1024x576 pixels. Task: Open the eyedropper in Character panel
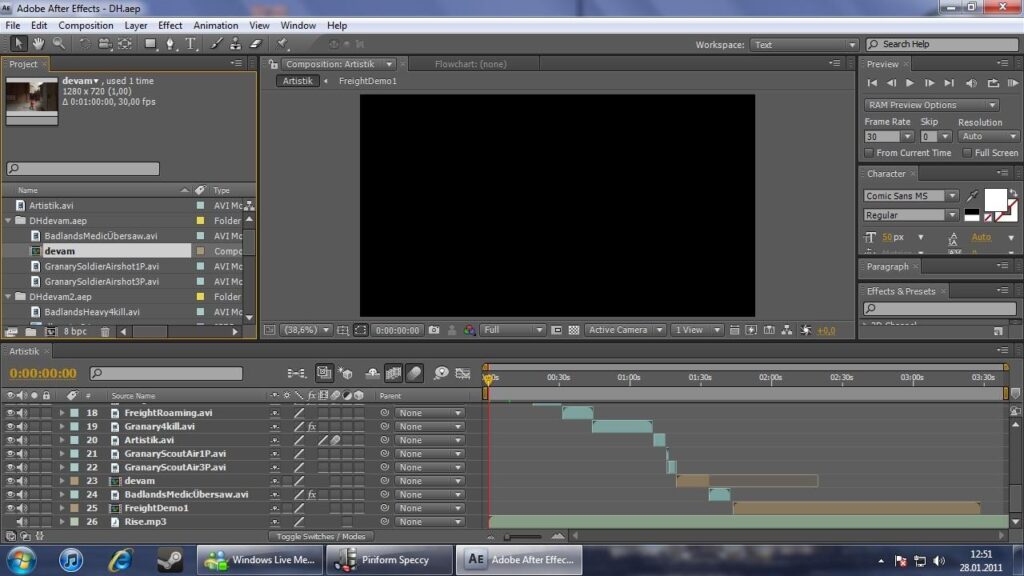click(x=972, y=195)
